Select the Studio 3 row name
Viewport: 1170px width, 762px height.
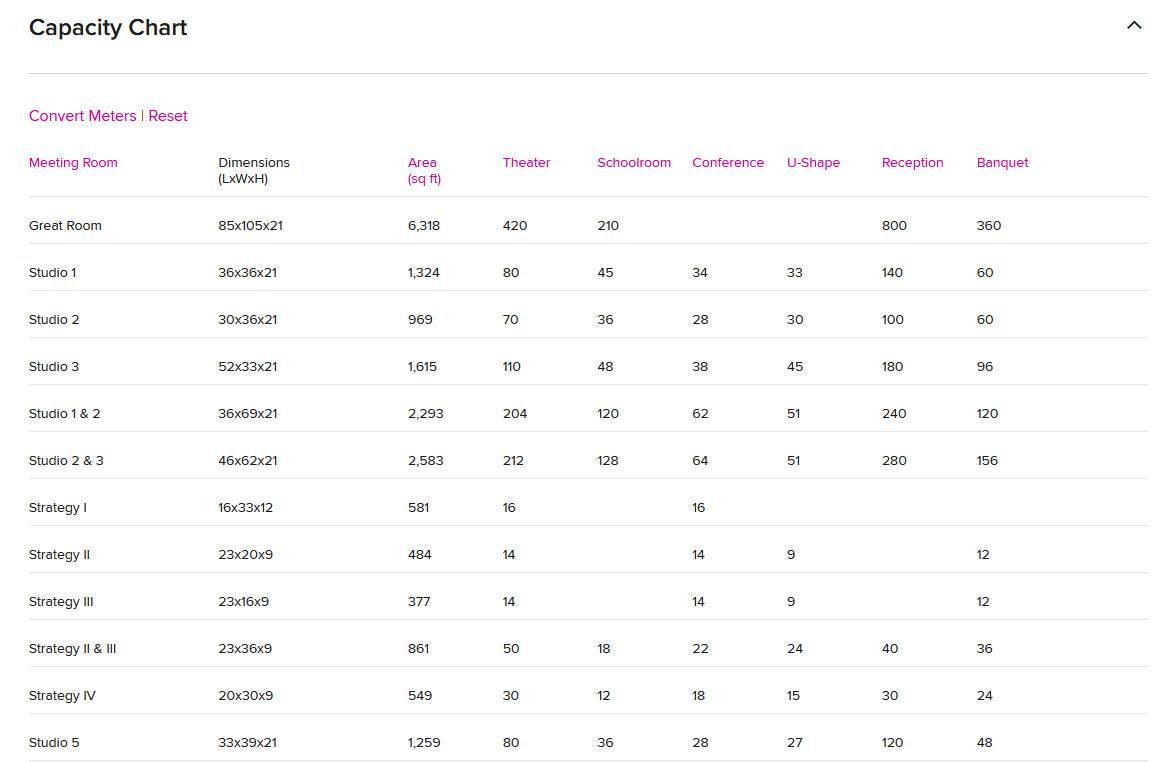point(54,366)
